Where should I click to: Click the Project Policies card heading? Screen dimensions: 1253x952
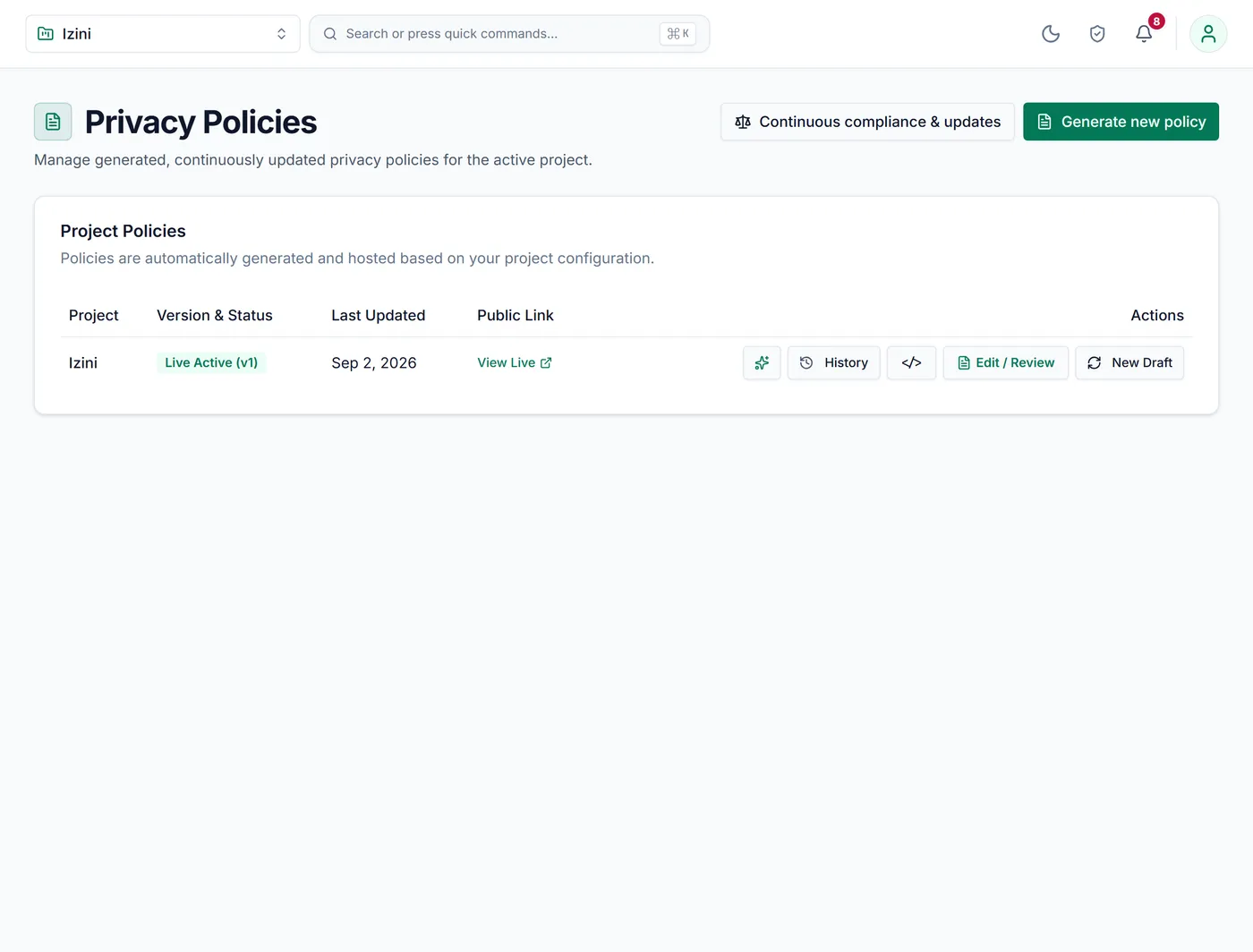pos(124,231)
